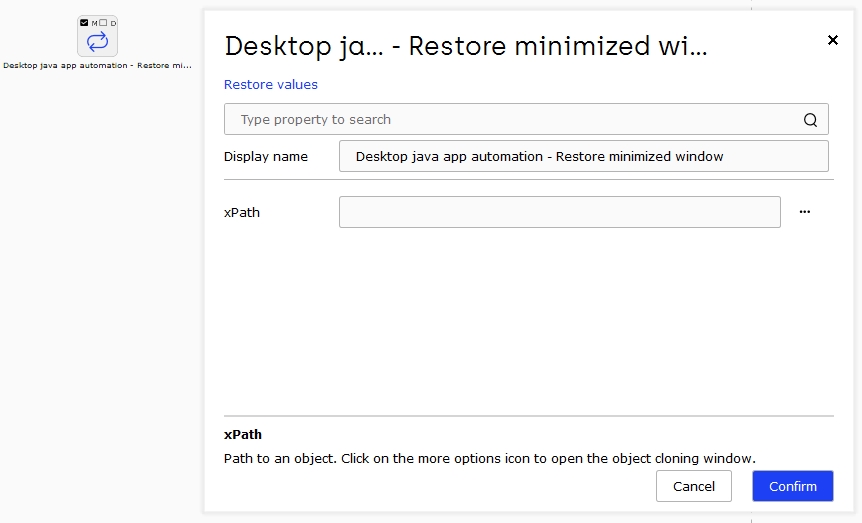Click the Restore values link
Screen dimensions: 862x523
(x=270, y=84)
